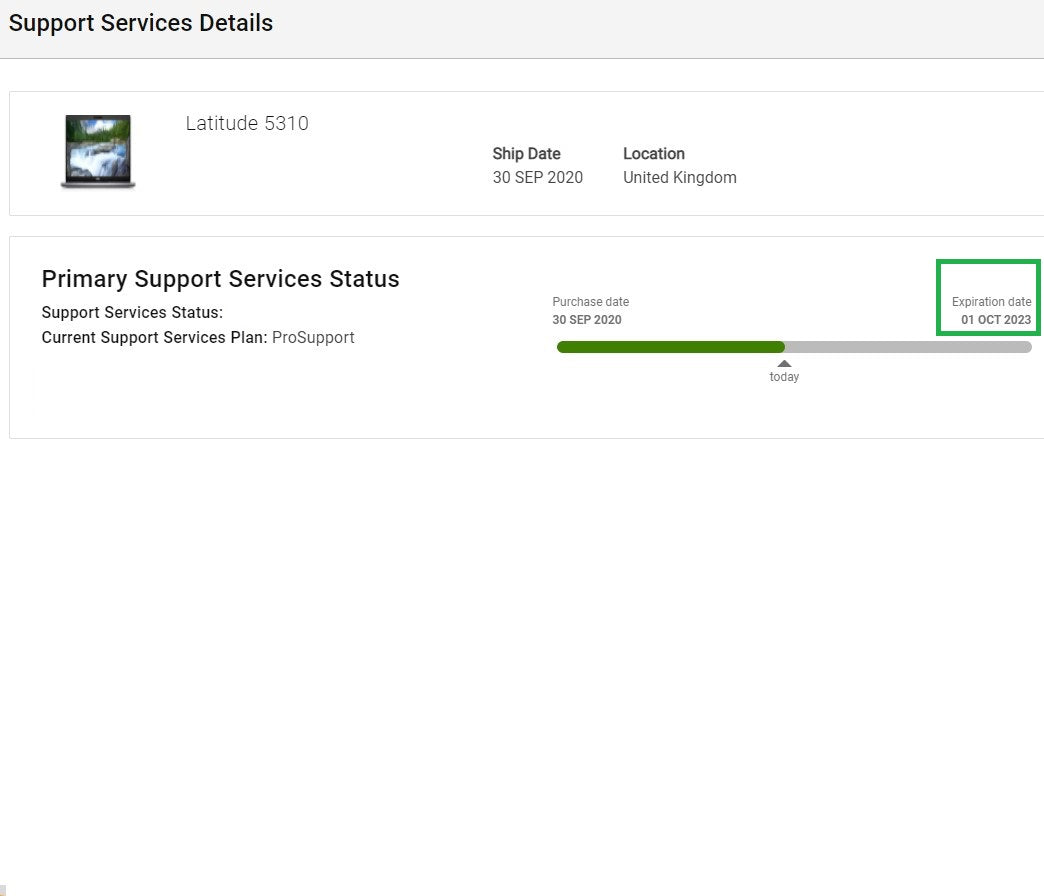Click the green elapsed portion of support bar
The width and height of the screenshot is (1044, 896).
(670, 347)
